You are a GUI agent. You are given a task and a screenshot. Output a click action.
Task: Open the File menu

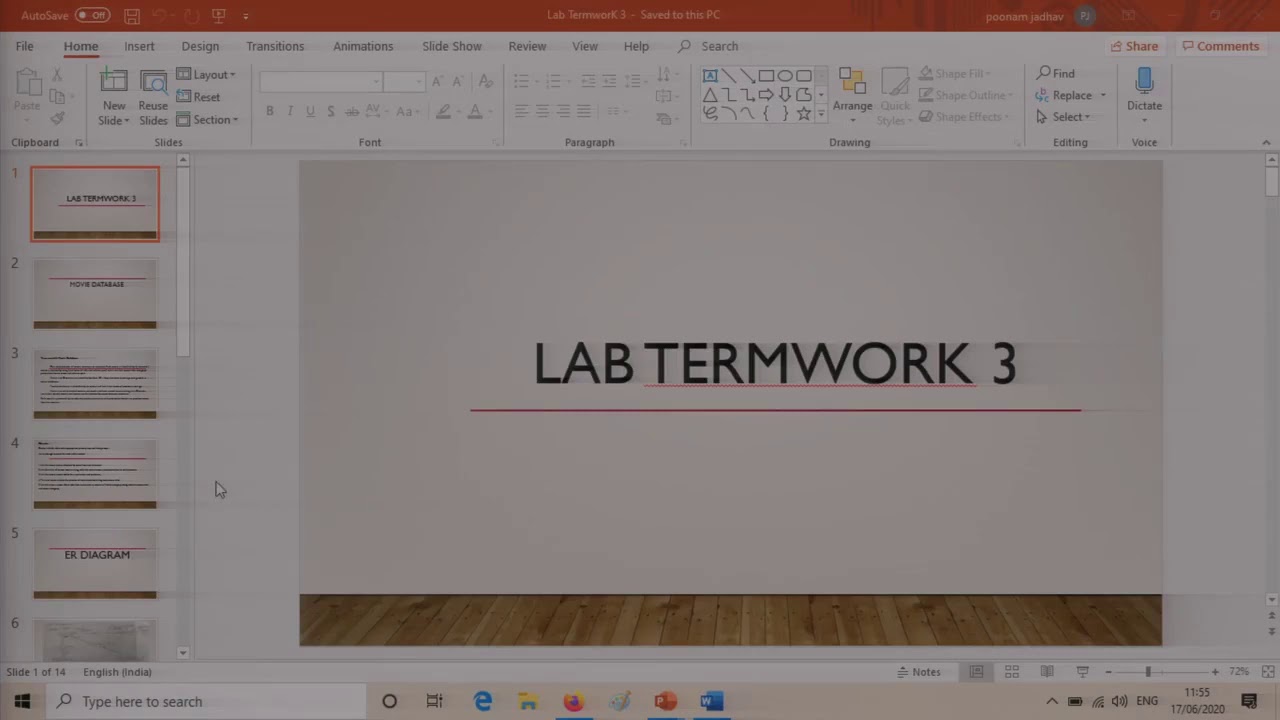[24, 46]
